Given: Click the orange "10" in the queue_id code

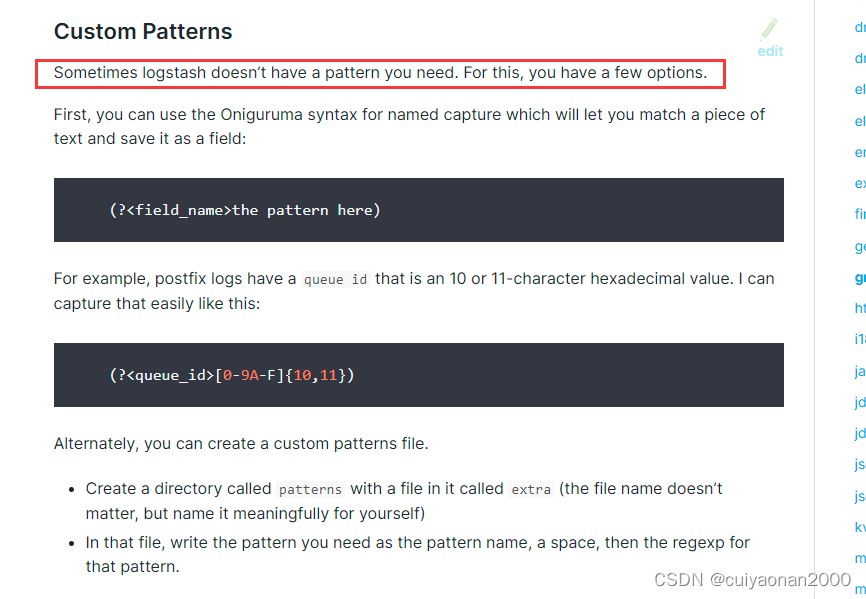Looking at the screenshot, I should click(302, 375).
